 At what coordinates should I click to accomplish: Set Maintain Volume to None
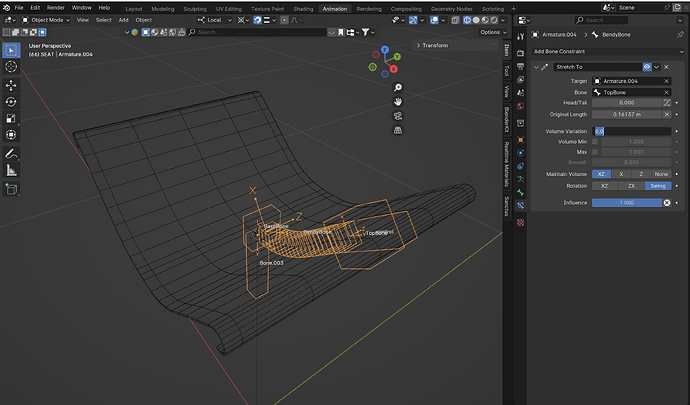pos(661,174)
